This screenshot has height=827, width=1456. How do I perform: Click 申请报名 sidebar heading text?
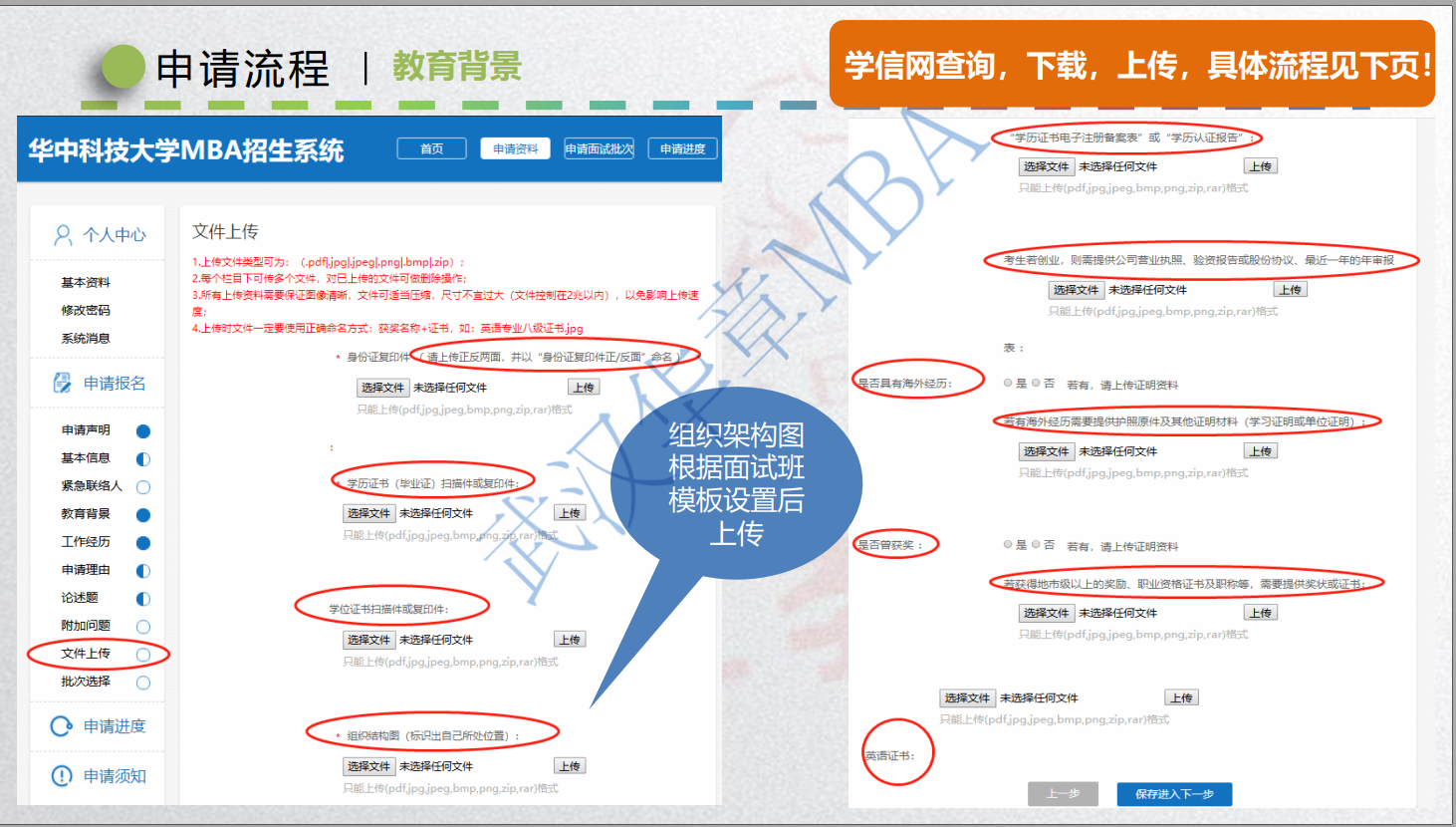click(x=115, y=384)
